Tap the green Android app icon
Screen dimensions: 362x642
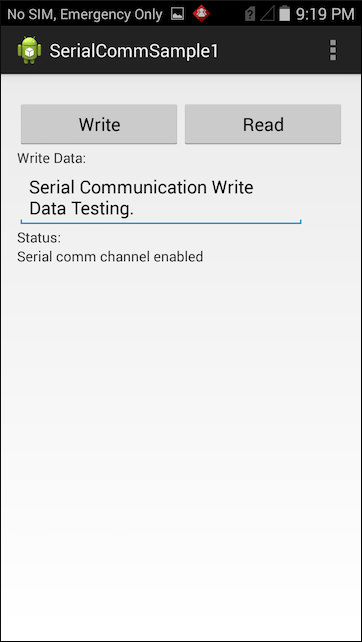(x=29, y=50)
